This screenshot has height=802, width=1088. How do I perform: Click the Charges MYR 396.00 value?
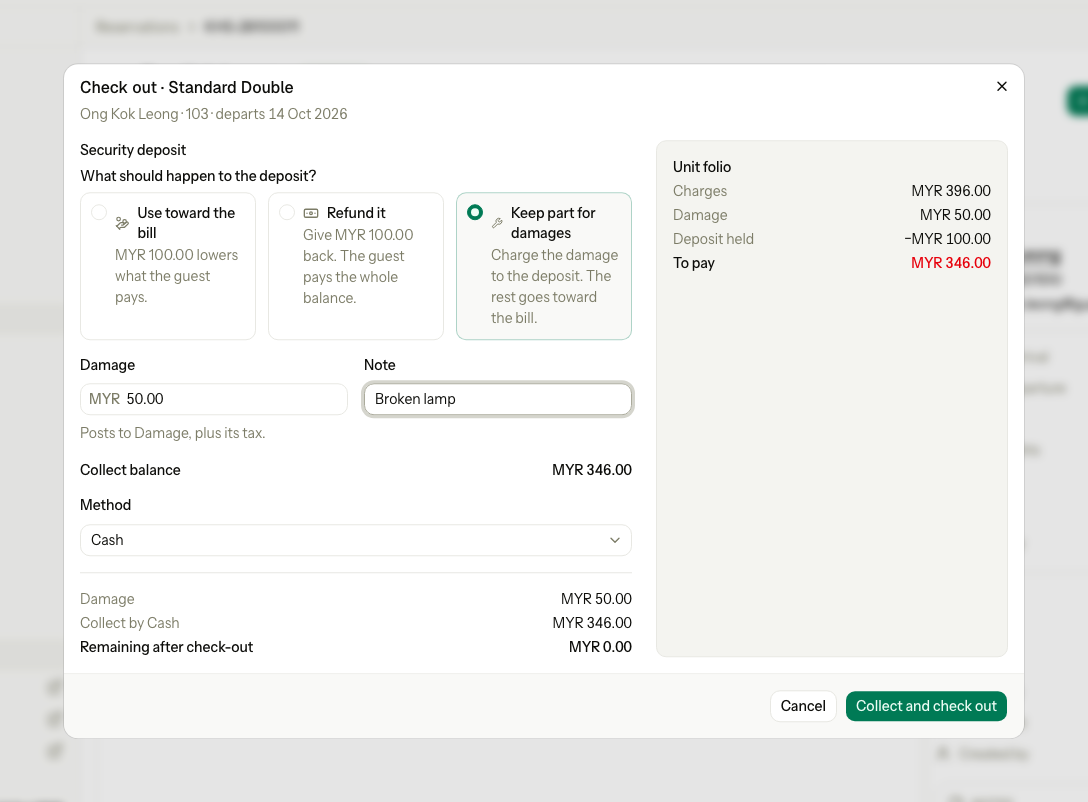click(x=951, y=191)
